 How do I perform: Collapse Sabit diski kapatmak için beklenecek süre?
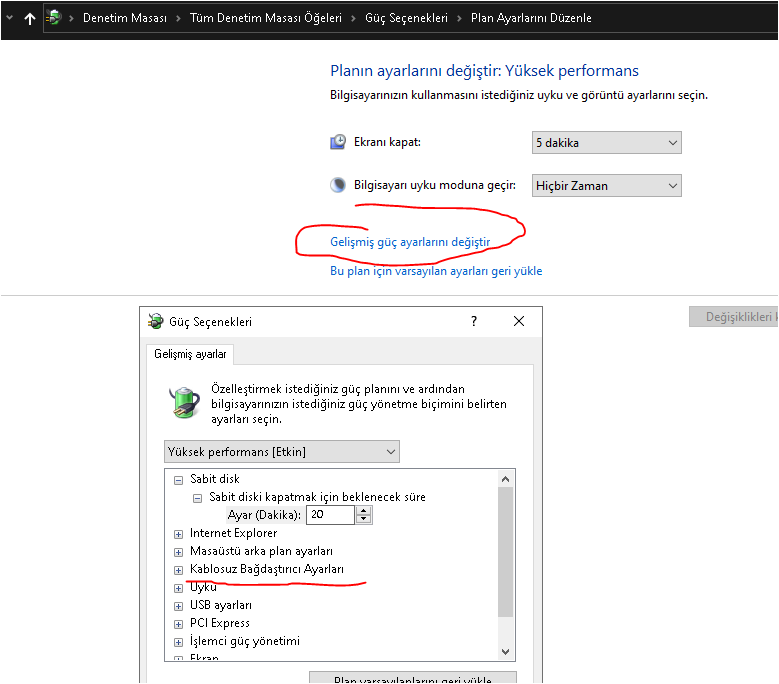click(x=197, y=498)
